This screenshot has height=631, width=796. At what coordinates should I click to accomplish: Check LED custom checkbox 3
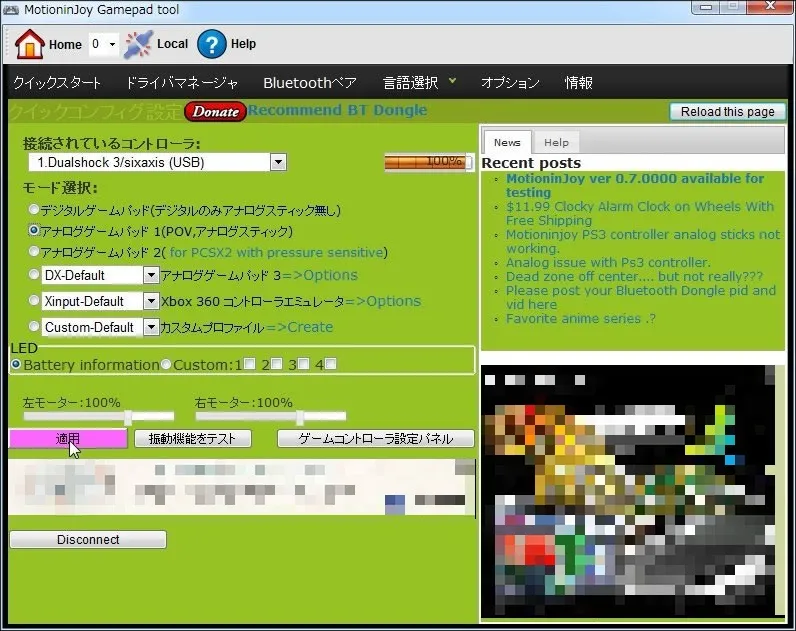point(304,363)
